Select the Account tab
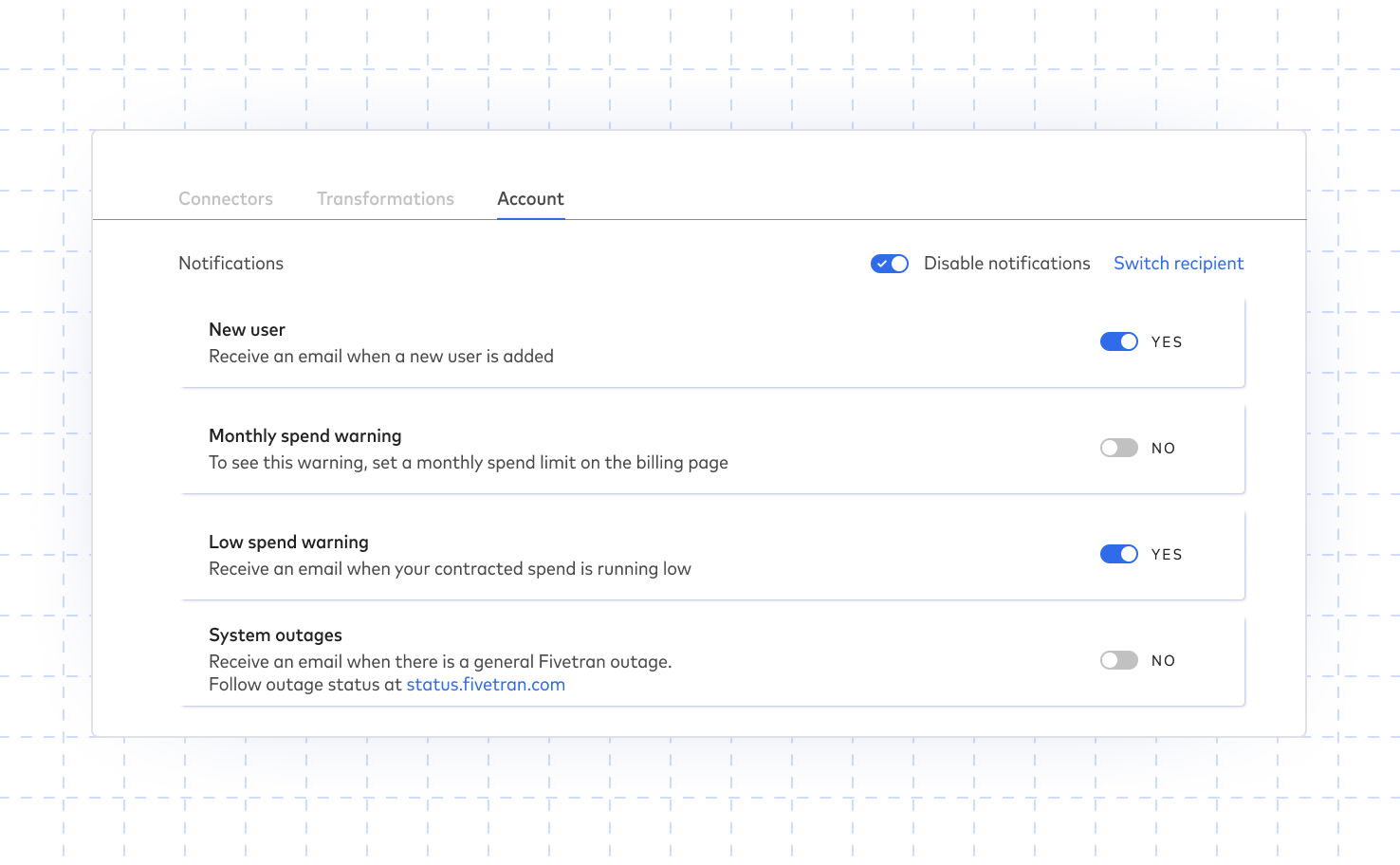 coord(530,199)
